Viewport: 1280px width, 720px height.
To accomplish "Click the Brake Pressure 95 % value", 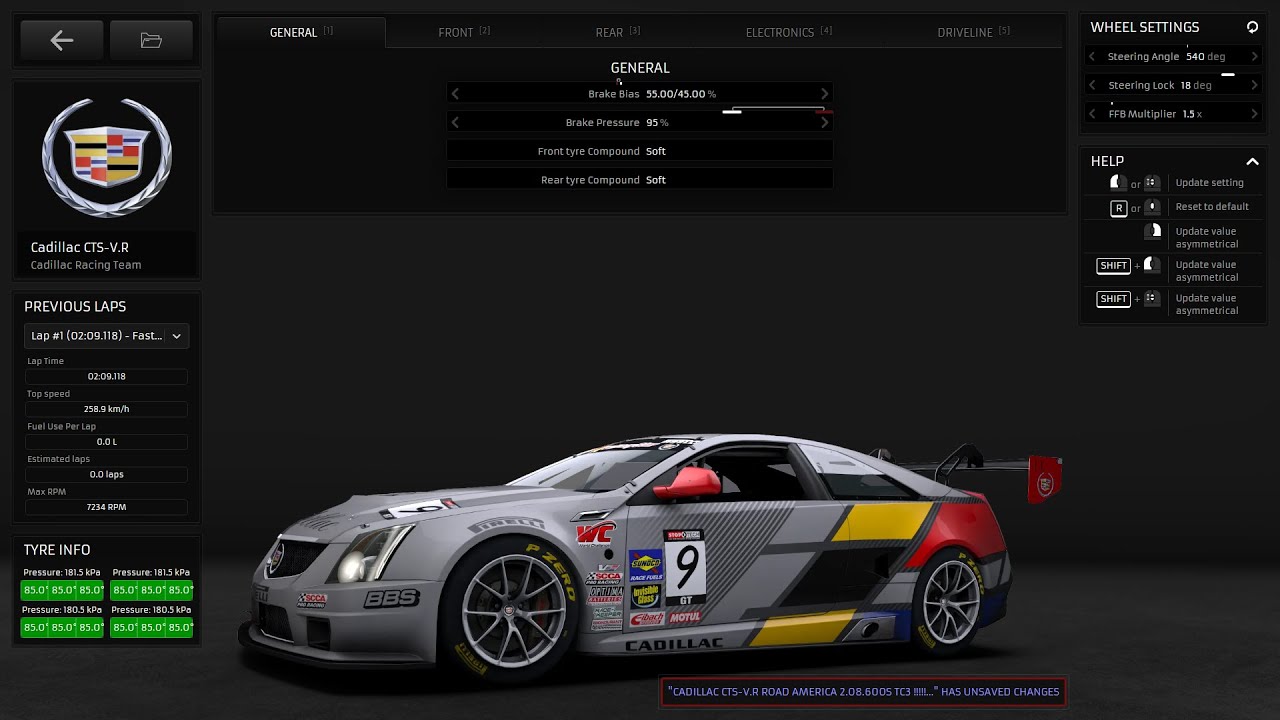I will click(657, 122).
